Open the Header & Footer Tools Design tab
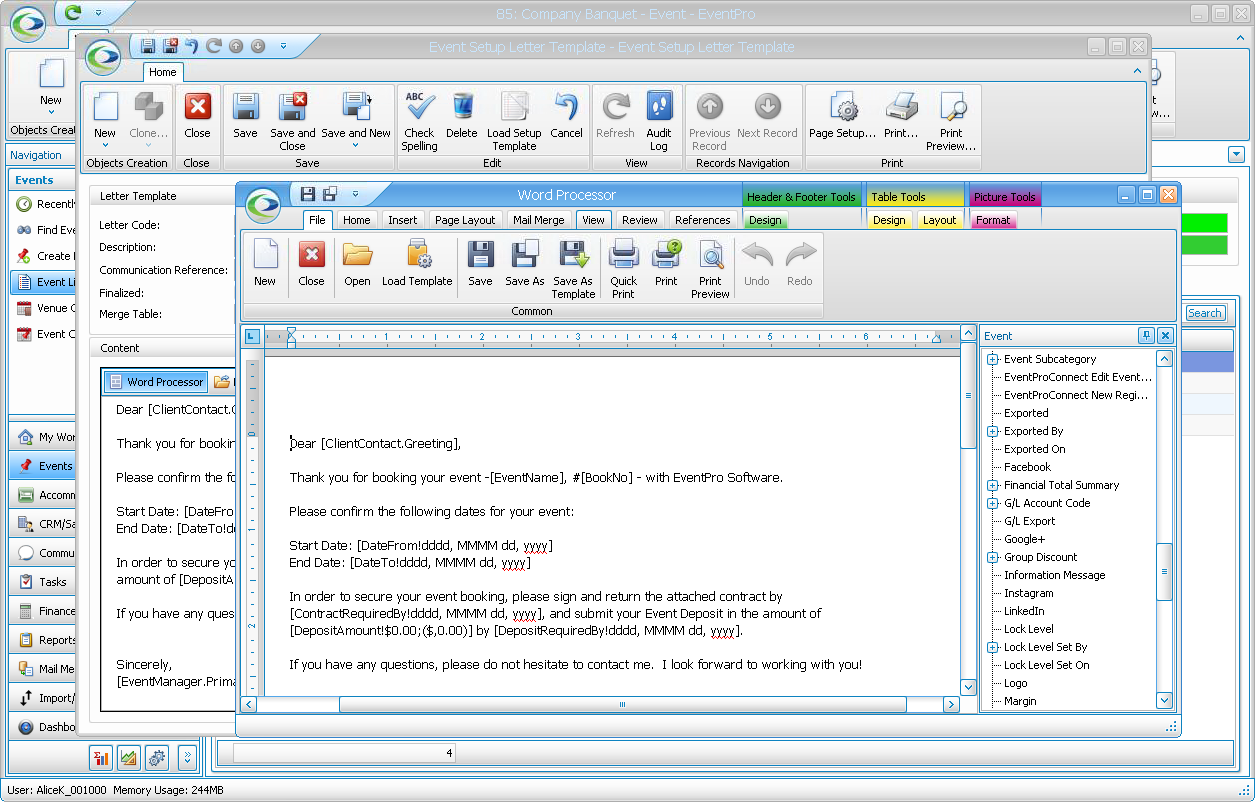The image size is (1255, 802). [765, 220]
